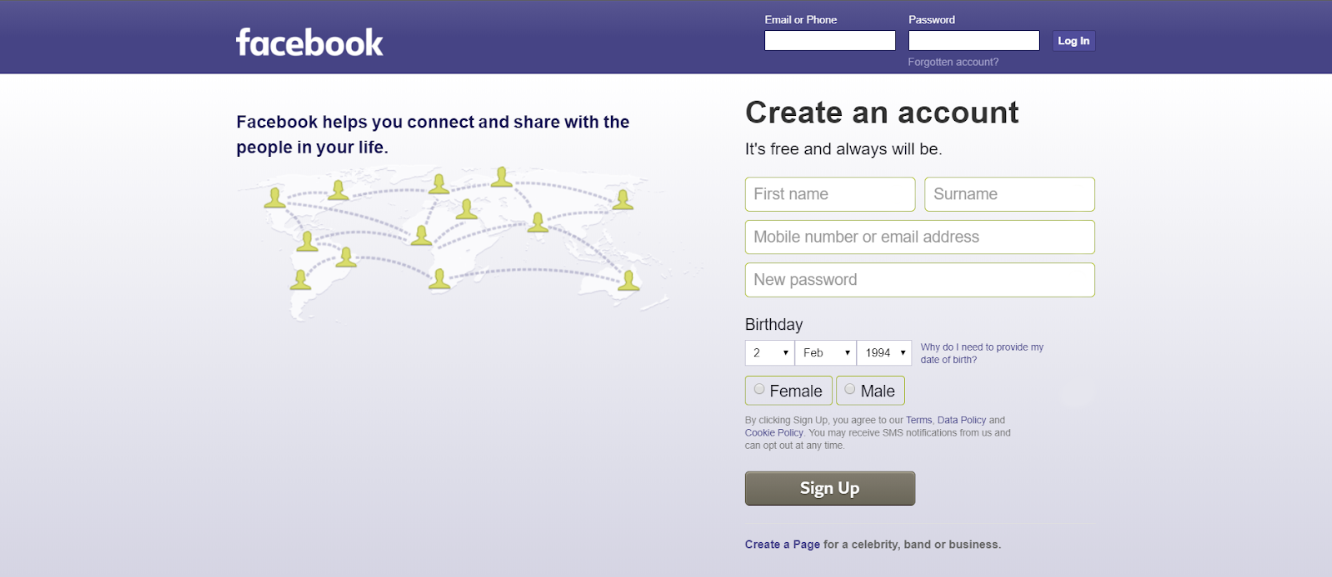Open the birthday day dropdown showing 2

770,353
